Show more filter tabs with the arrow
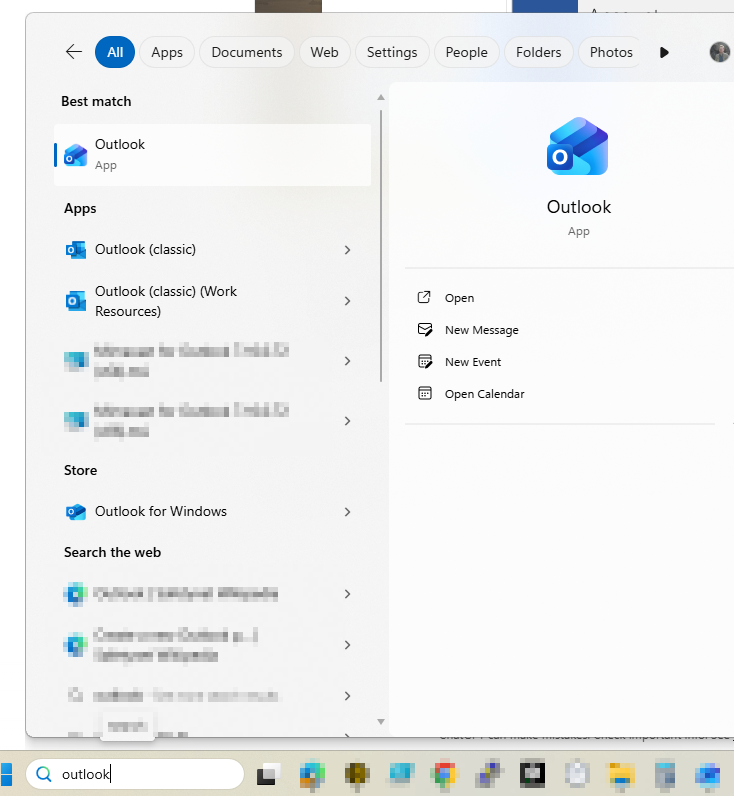This screenshot has width=734, height=796. coord(664,52)
